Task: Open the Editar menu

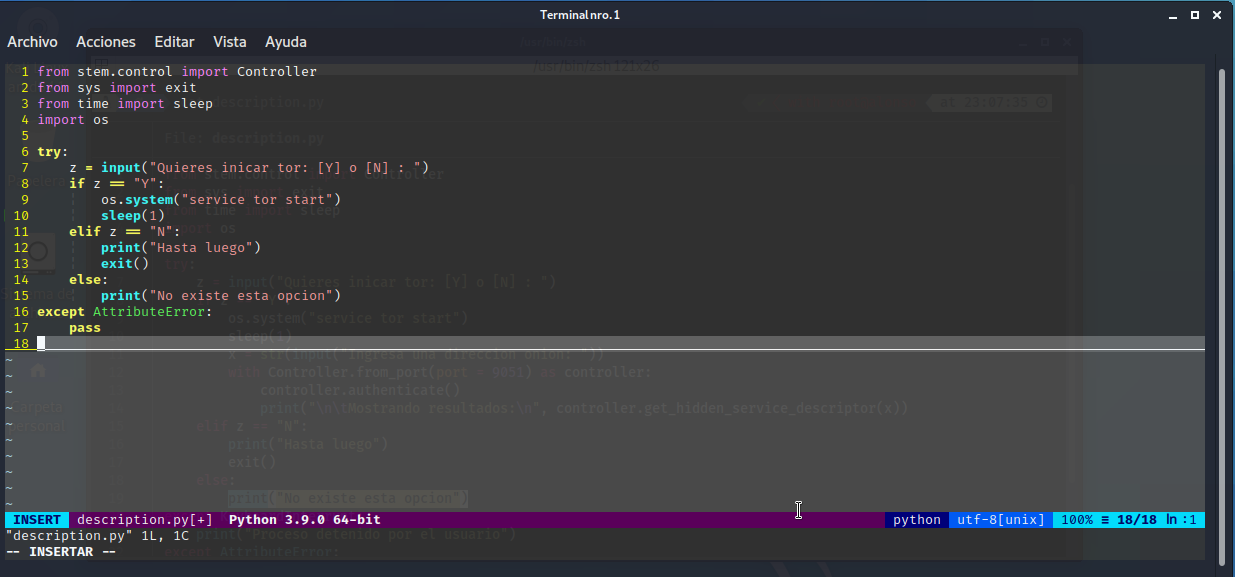Action: click(174, 42)
